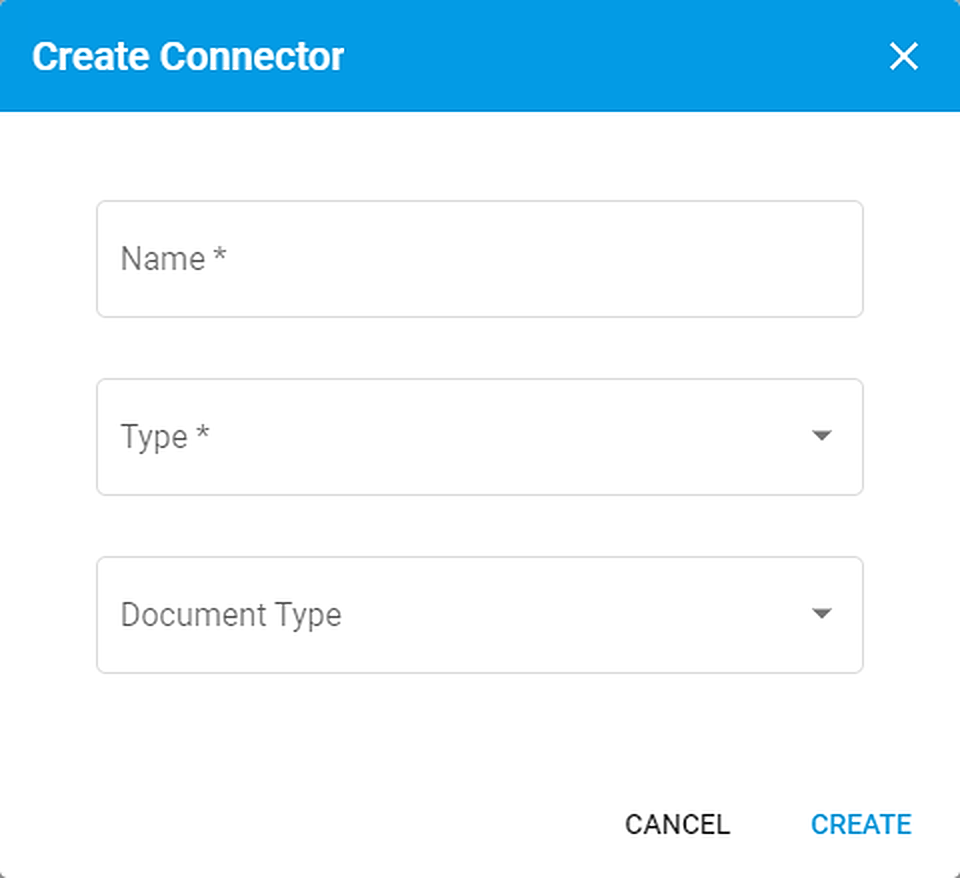Click the Document Type dropdown arrow
The width and height of the screenshot is (960, 878).
tap(820, 615)
